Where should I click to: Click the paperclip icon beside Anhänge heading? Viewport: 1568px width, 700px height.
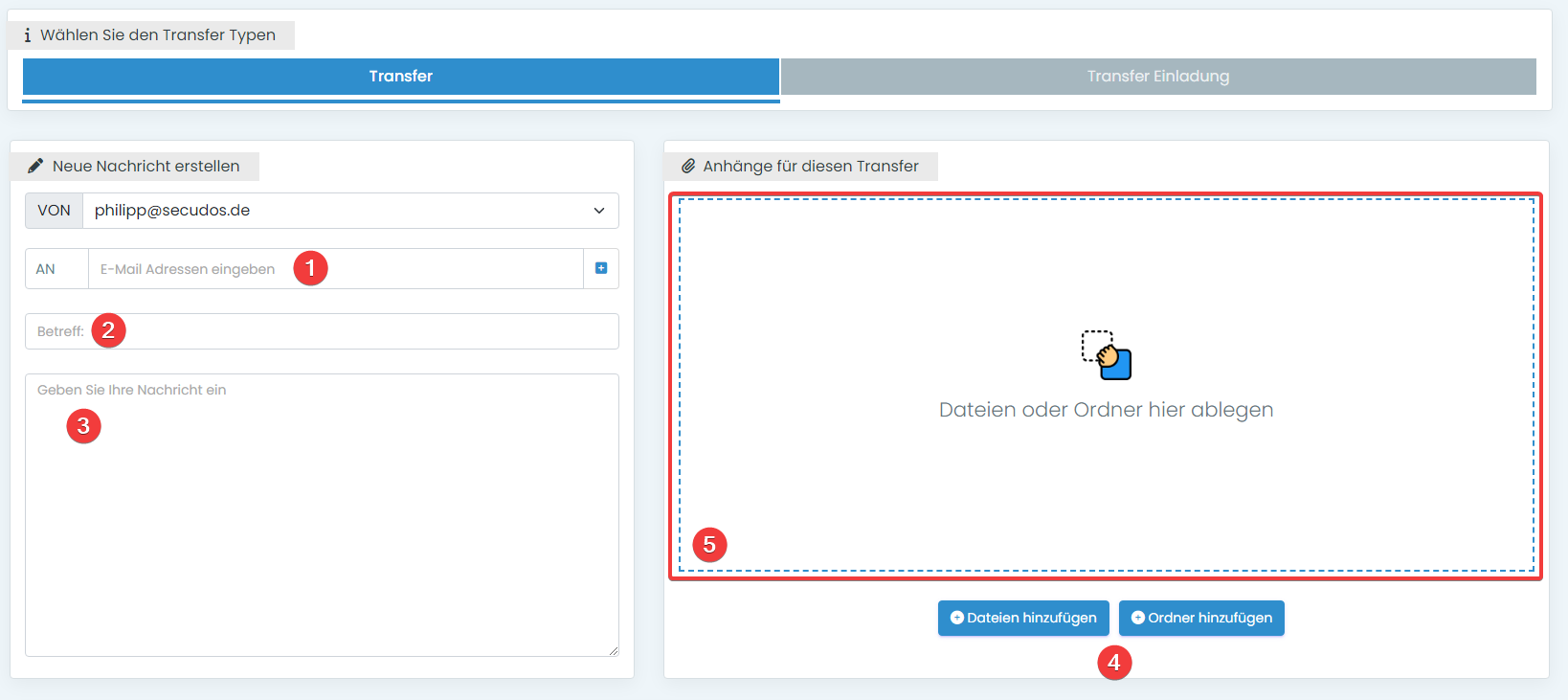[x=687, y=166]
